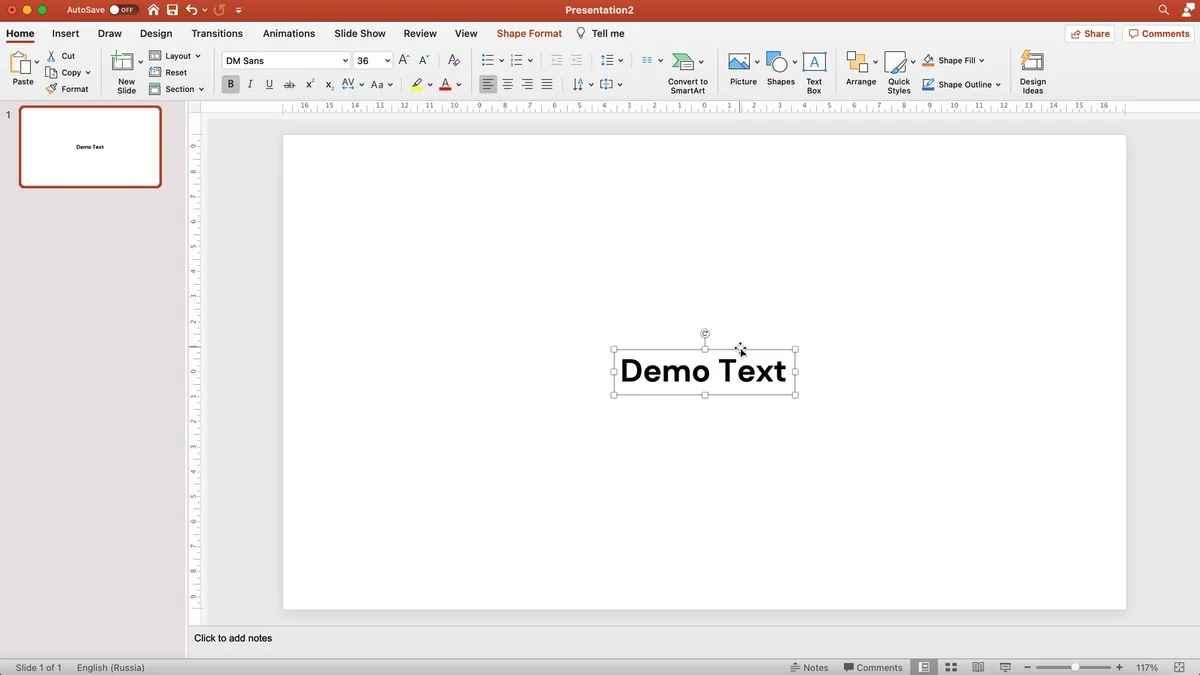Image resolution: width=1200 pixels, height=675 pixels.
Task: Click the zoom slider handle
Action: [x=1075, y=667]
